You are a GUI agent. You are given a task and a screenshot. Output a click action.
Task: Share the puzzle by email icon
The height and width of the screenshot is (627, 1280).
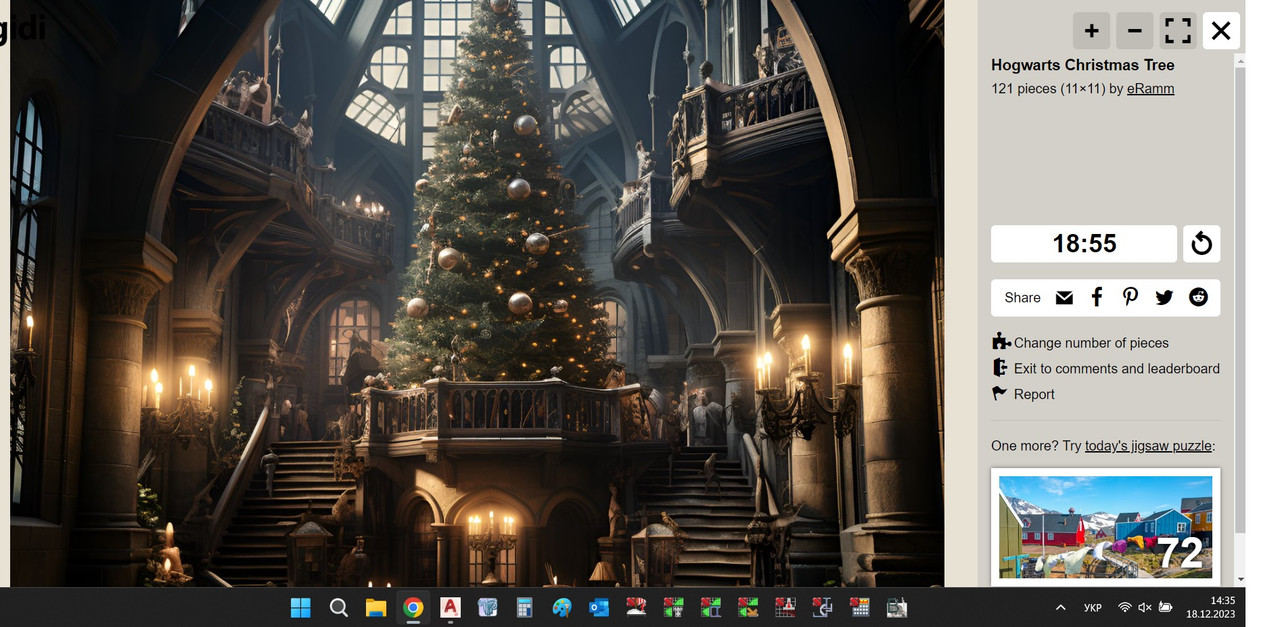(x=1064, y=297)
